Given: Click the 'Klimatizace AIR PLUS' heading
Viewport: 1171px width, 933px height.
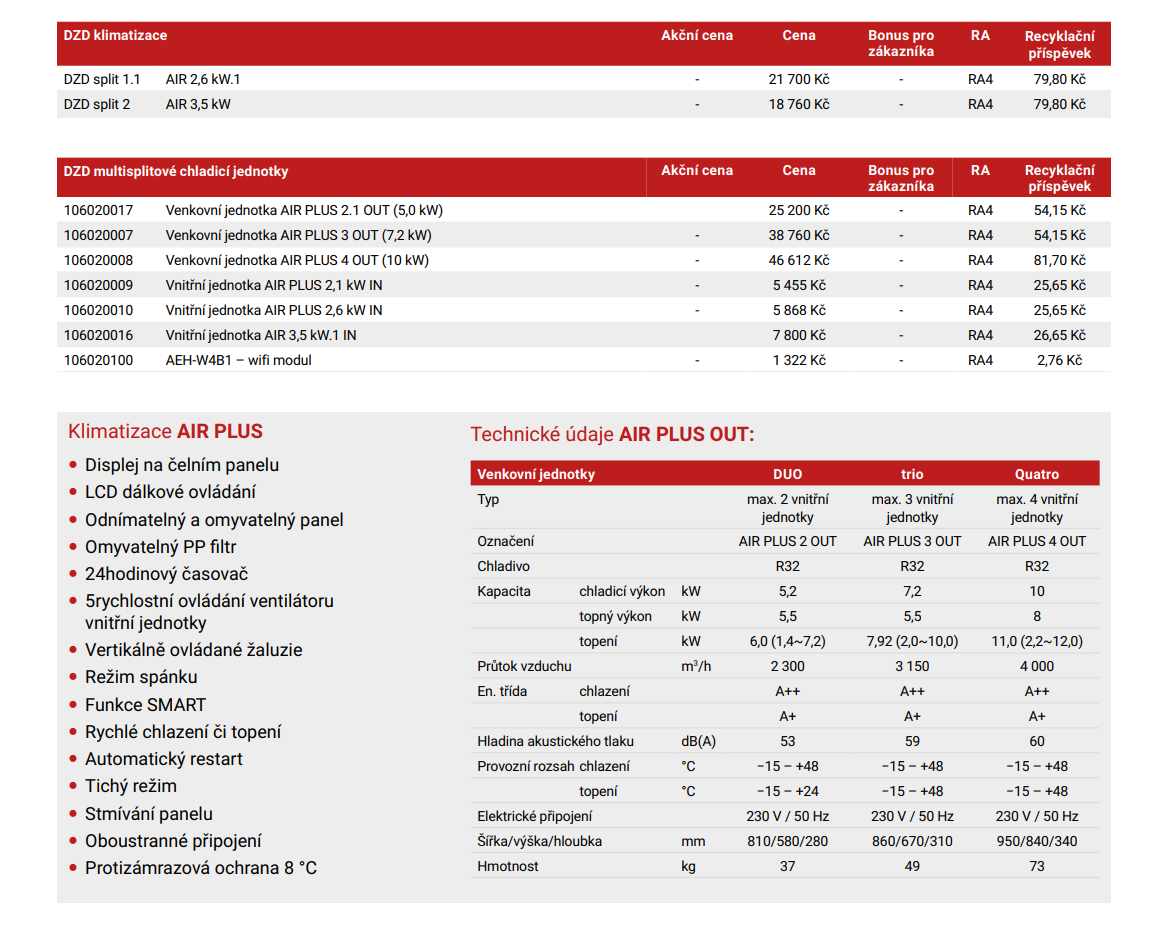Looking at the screenshot, I should click(165, 431).
